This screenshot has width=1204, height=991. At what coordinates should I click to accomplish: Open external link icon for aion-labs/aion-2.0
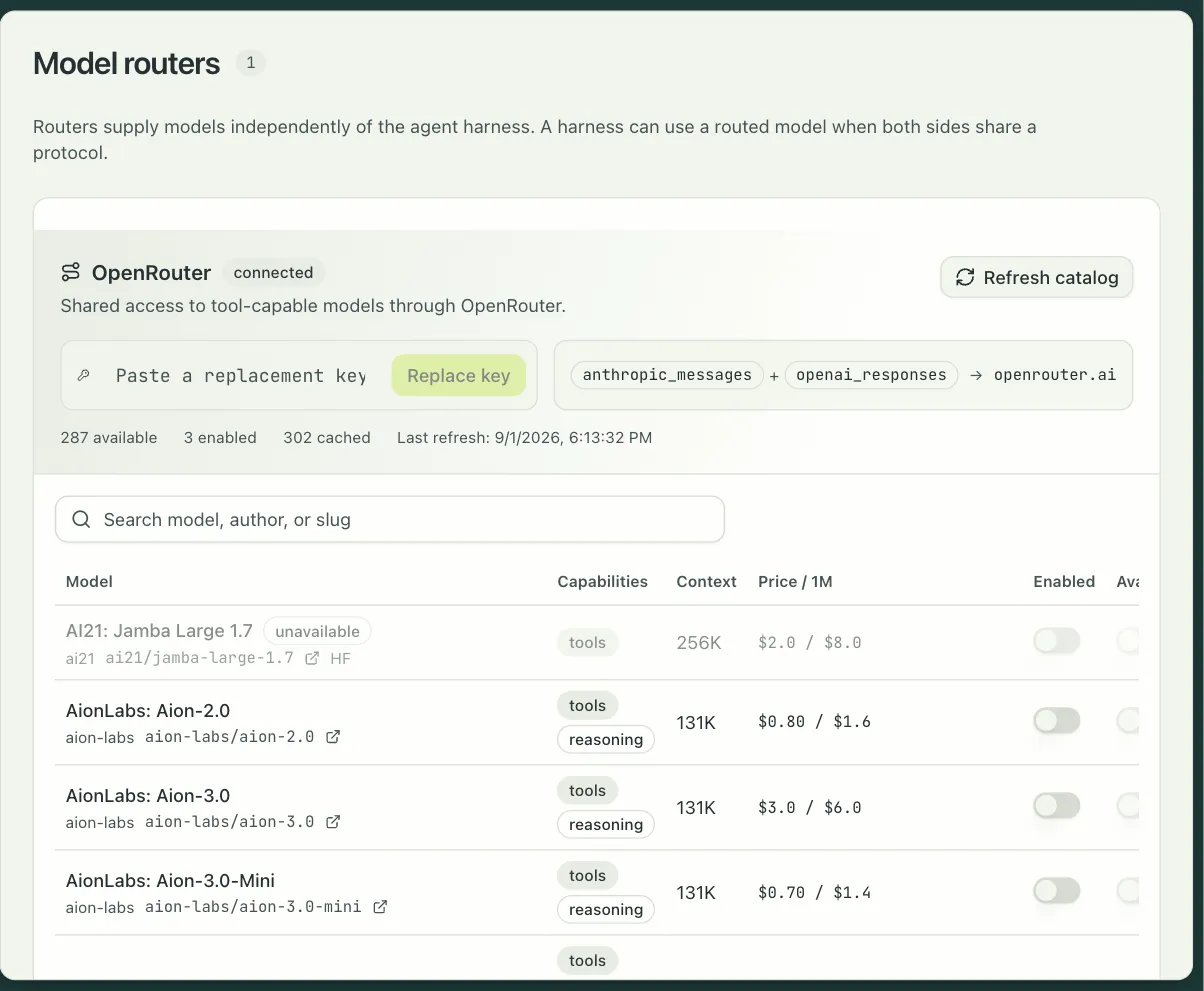click(x=333, y=736)
